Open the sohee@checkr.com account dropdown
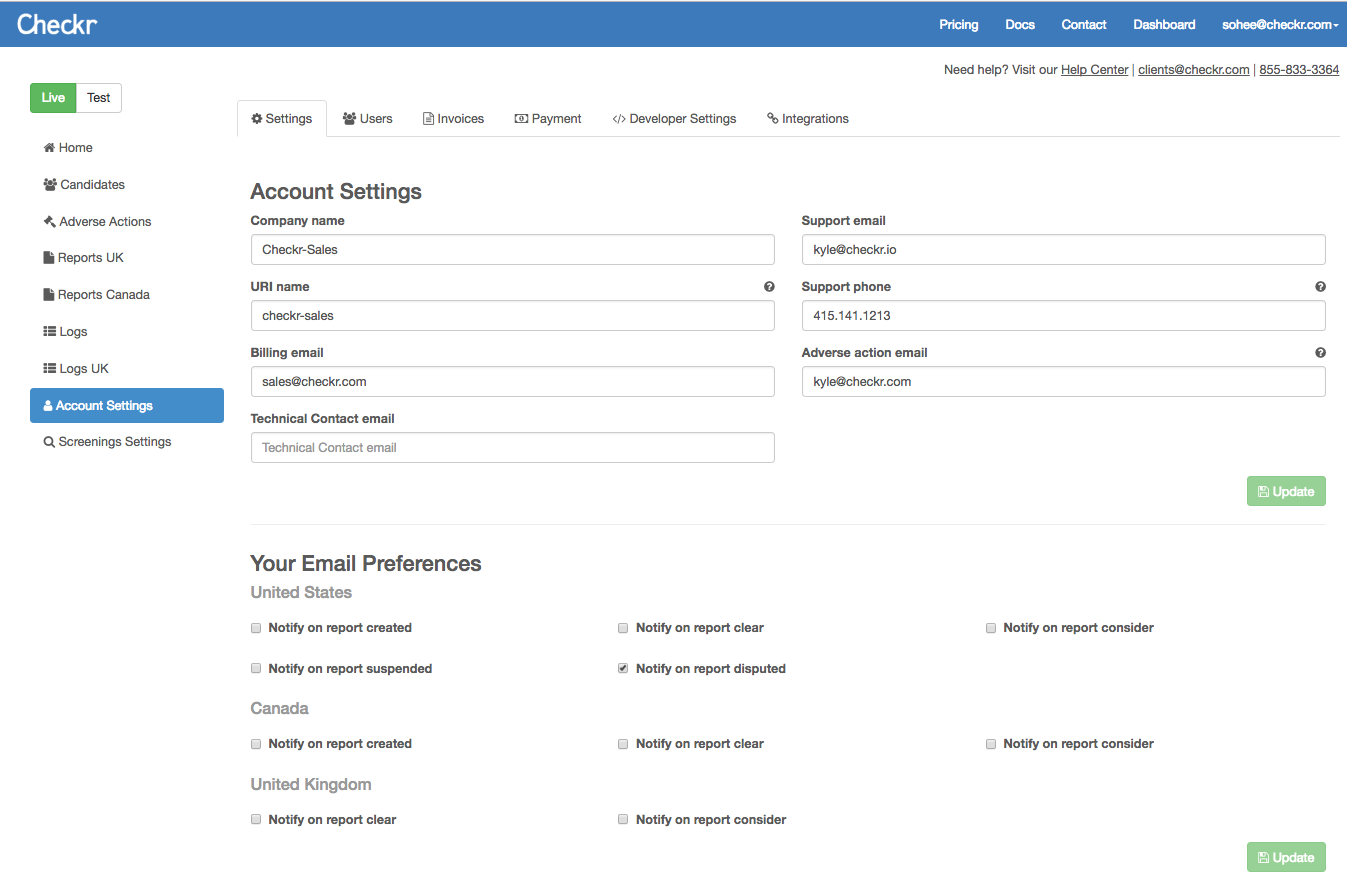1347x883 pixels. [1279, 25]
